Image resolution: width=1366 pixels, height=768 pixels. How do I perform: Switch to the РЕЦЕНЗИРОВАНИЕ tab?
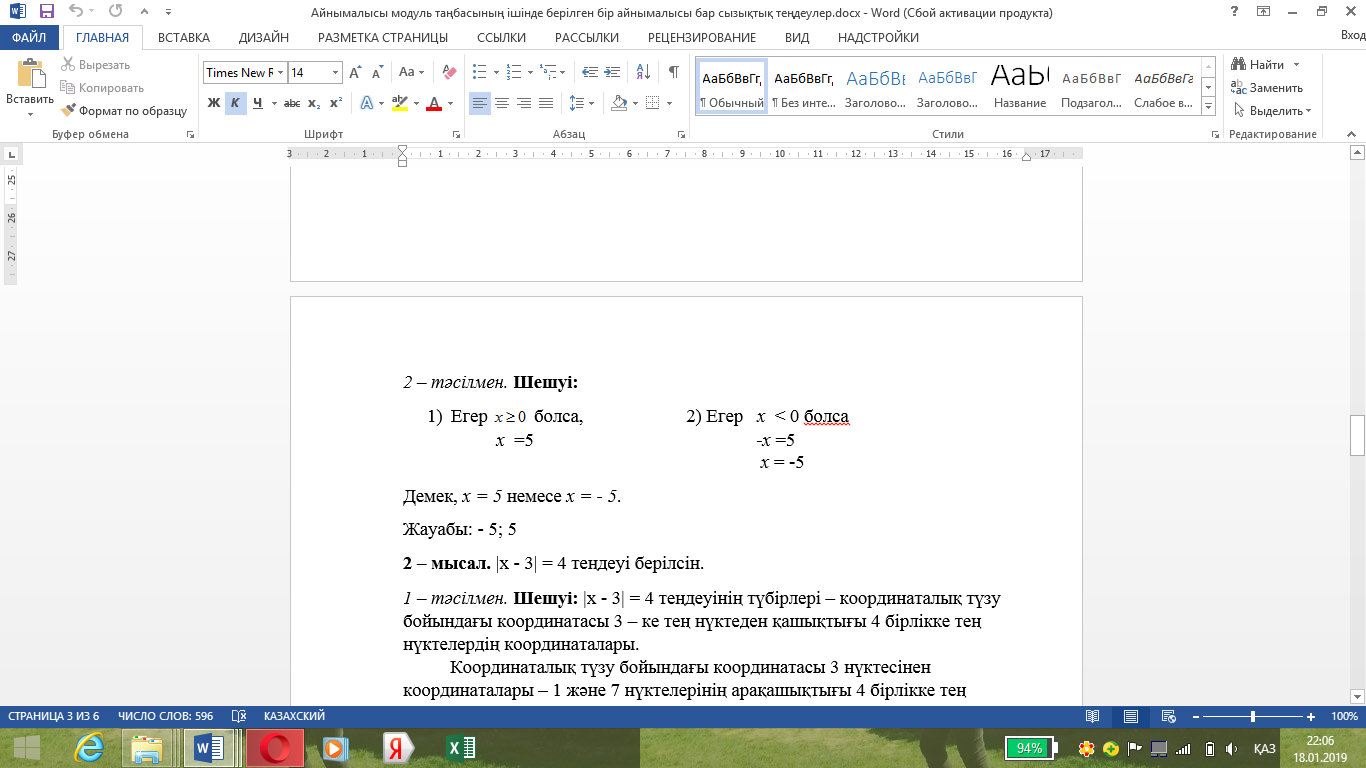point(702,38)
